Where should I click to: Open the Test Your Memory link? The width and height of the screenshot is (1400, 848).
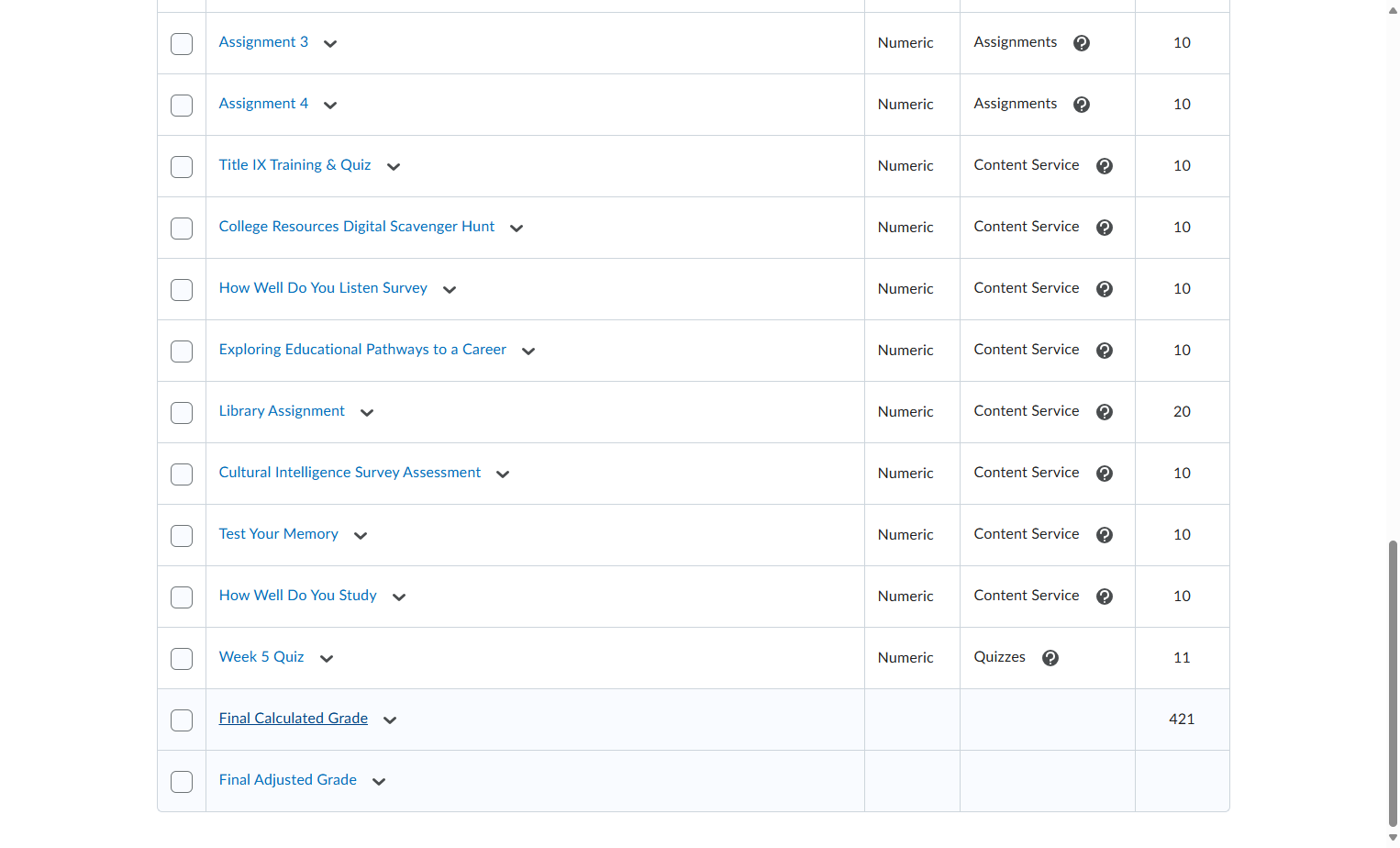[x=279, y=534]
